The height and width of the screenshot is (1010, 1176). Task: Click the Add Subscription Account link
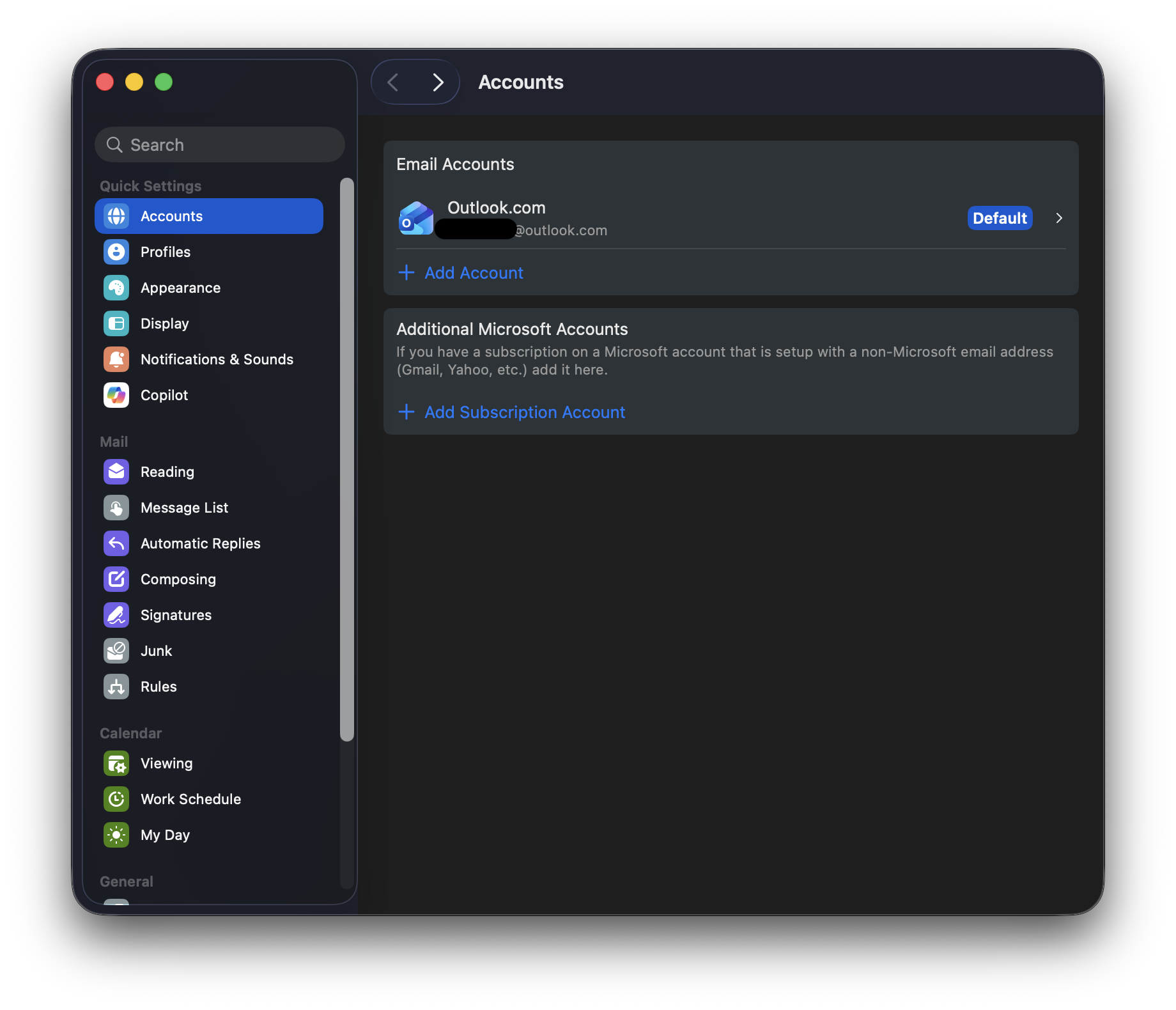[x=525, y=412]
